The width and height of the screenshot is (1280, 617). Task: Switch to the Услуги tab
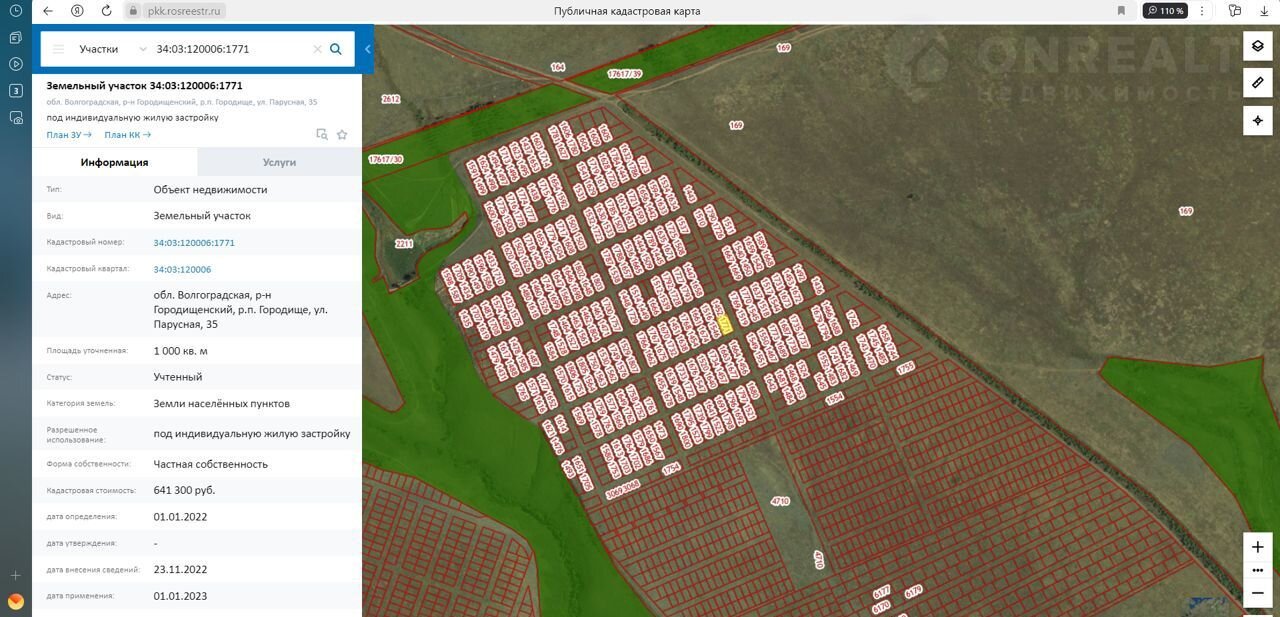[x=279, y=162]
